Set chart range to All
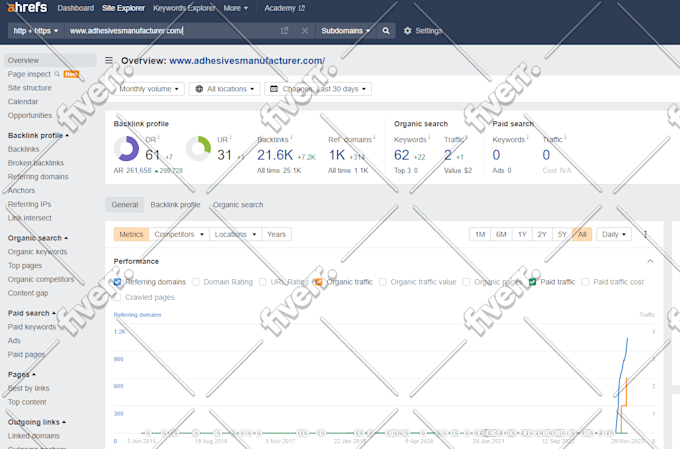 click(582, 234)
